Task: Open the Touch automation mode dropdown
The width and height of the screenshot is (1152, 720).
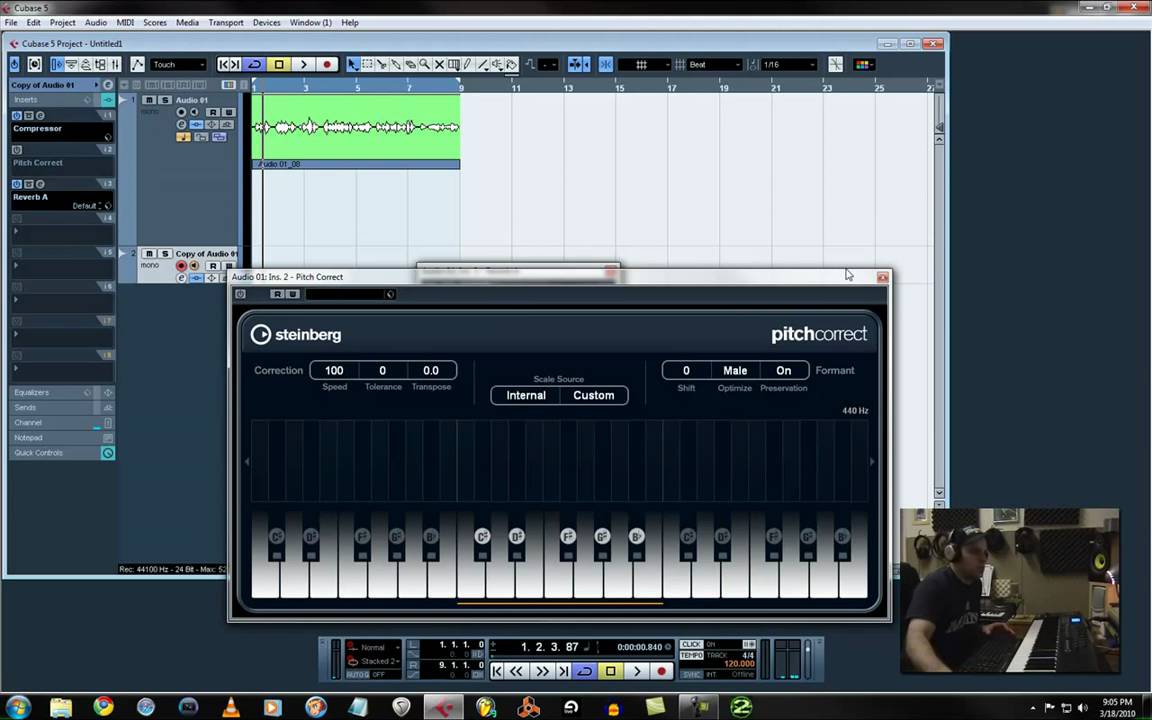Action: point(179,65)
